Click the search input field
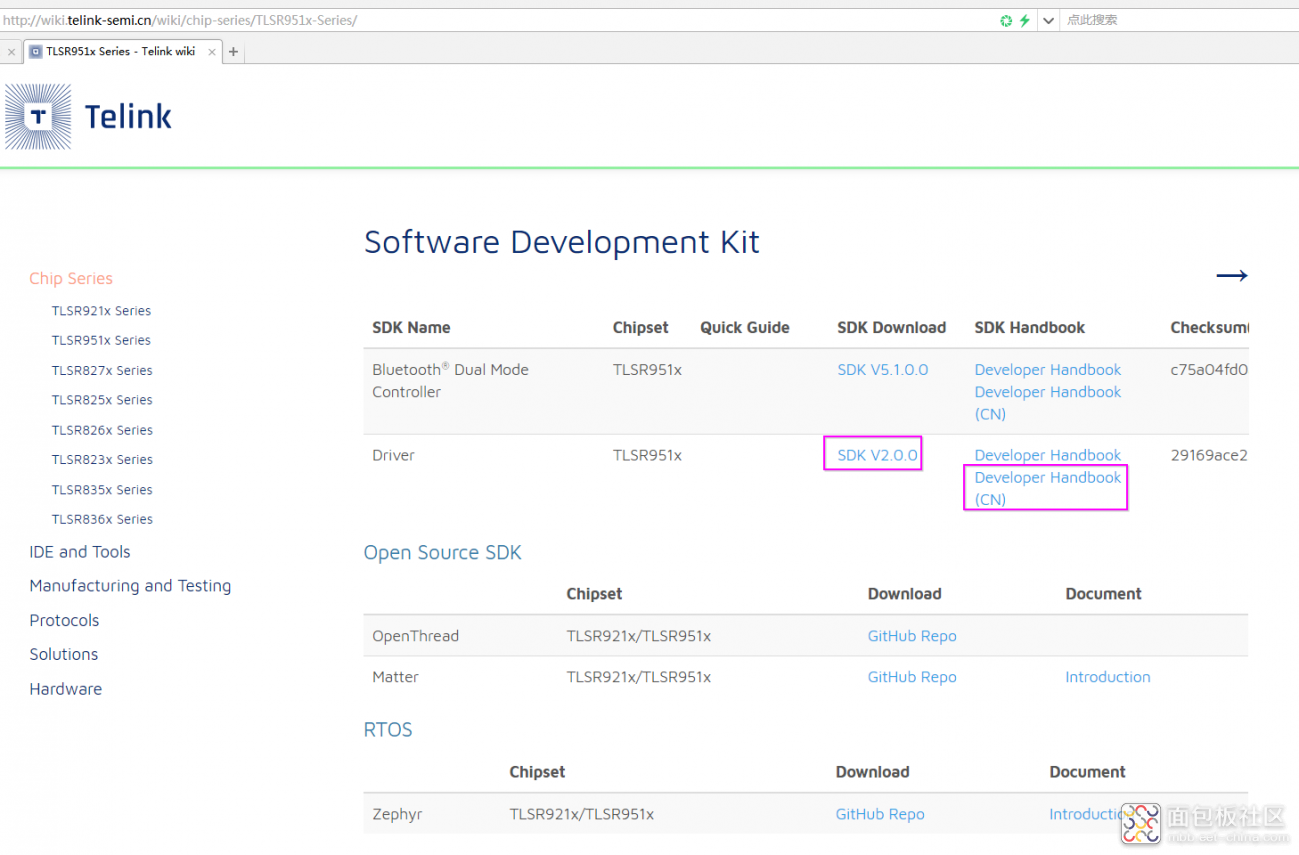1299x855 pixels. (x=1180, y=20)
